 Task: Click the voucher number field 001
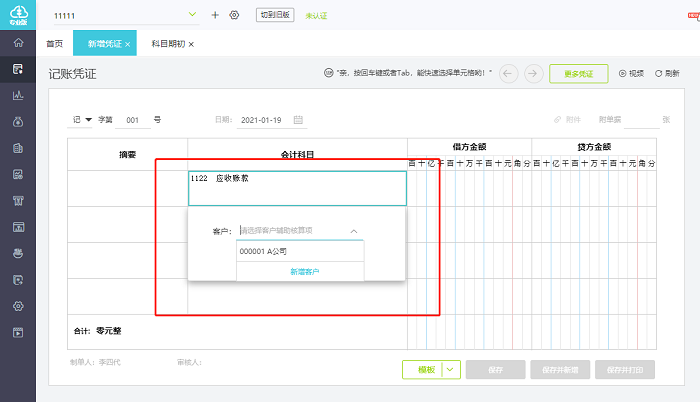pos(133,120)
